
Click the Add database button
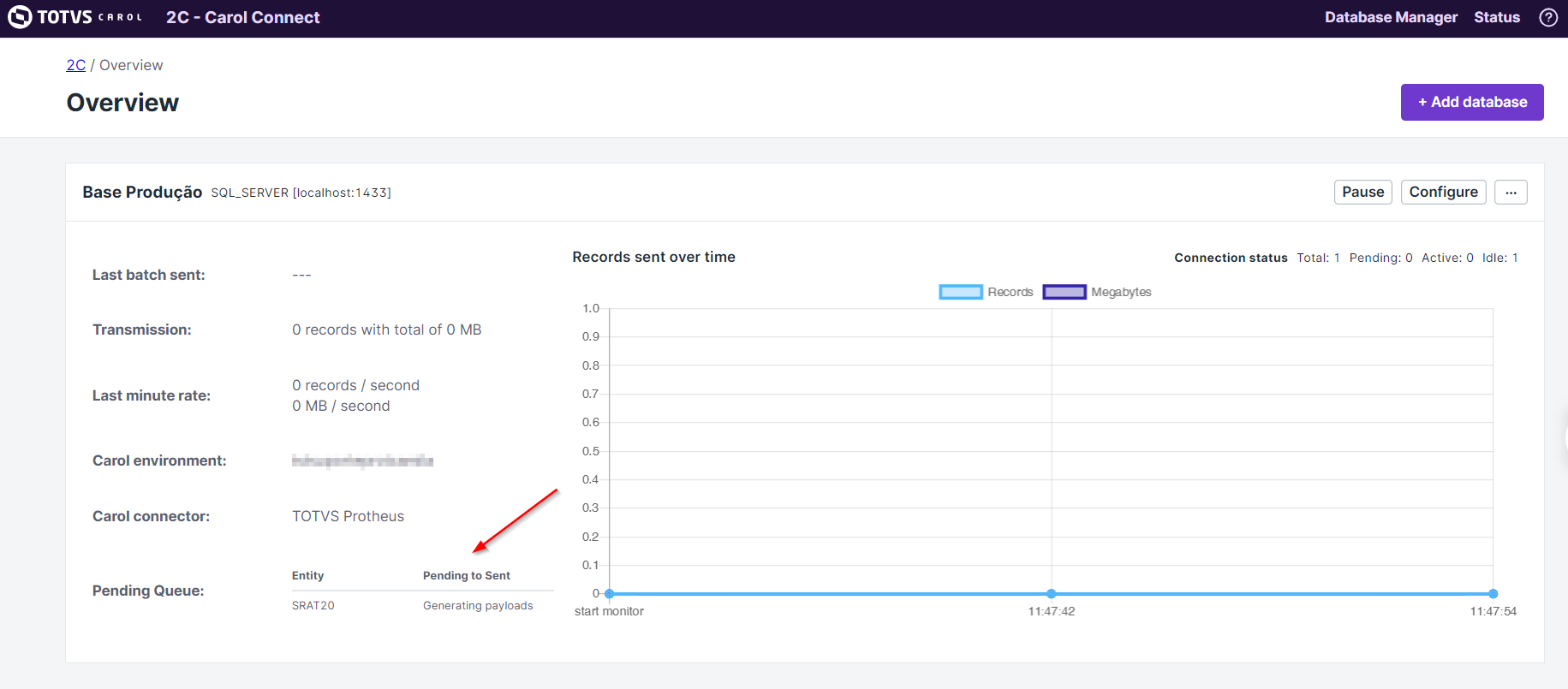(x=1471, y=102)
